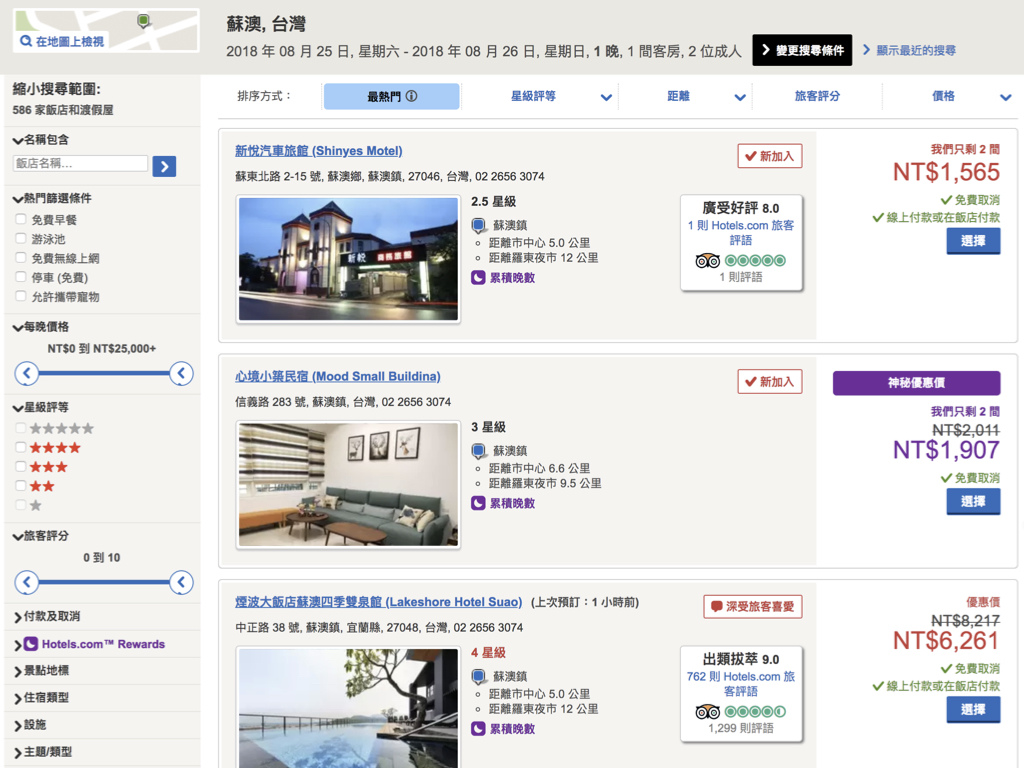Image resolution: width=1024 pixels, height=768 pixels.
Task: Expand the 住宿類型 filter section
Action: click(42, 697)
